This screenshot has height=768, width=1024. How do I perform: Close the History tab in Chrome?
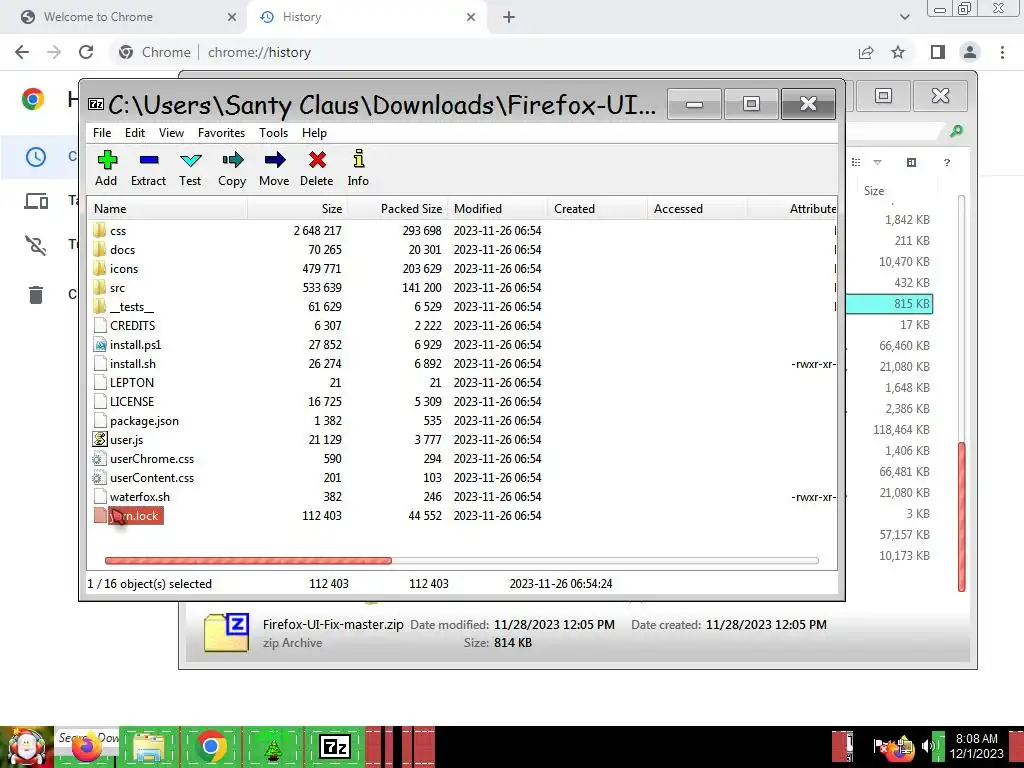[x=471, y=17]
